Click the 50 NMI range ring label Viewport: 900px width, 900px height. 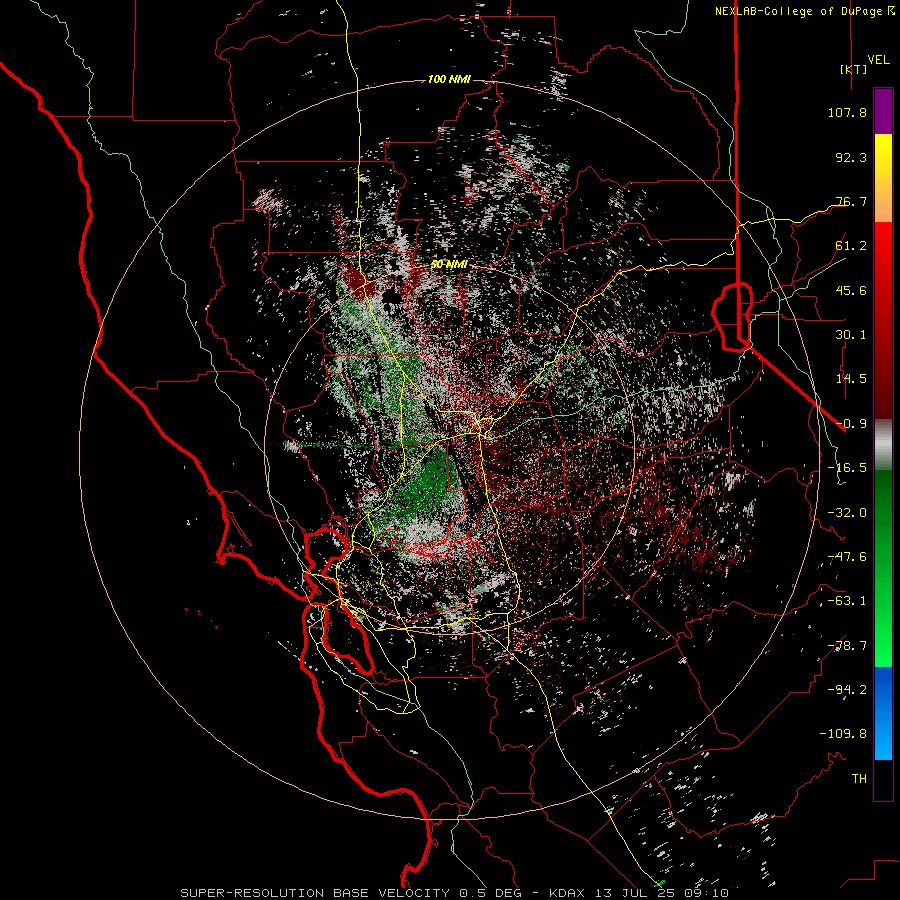click(x=449, y=264)
